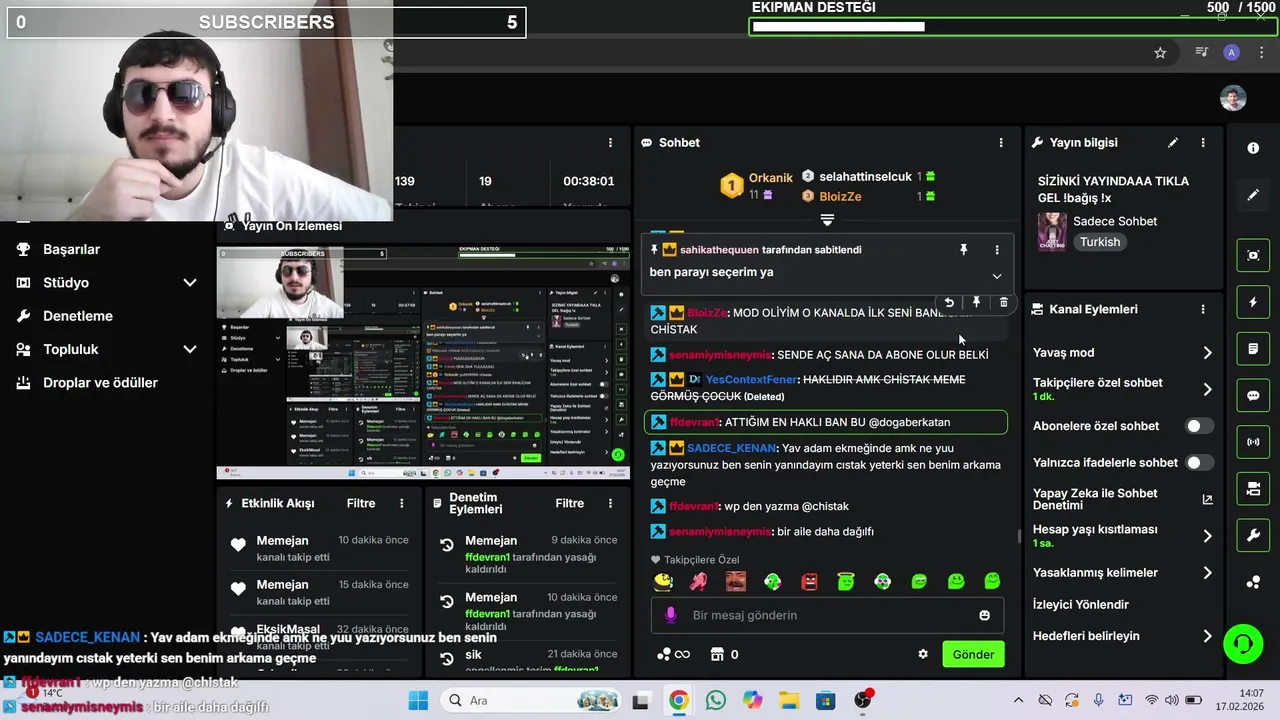
Task: Delete the BloizZe message with trash icon
Action: click(1004, 303)
